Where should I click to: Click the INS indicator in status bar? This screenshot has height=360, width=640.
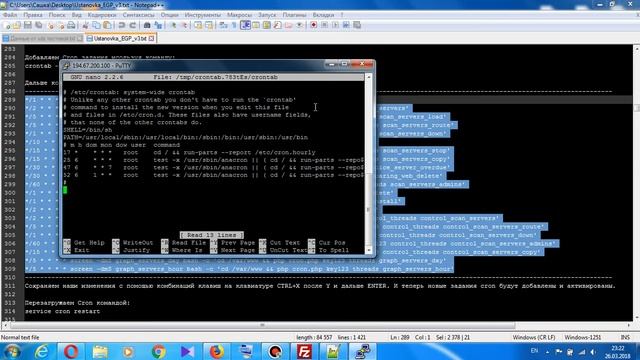point(625,338)
